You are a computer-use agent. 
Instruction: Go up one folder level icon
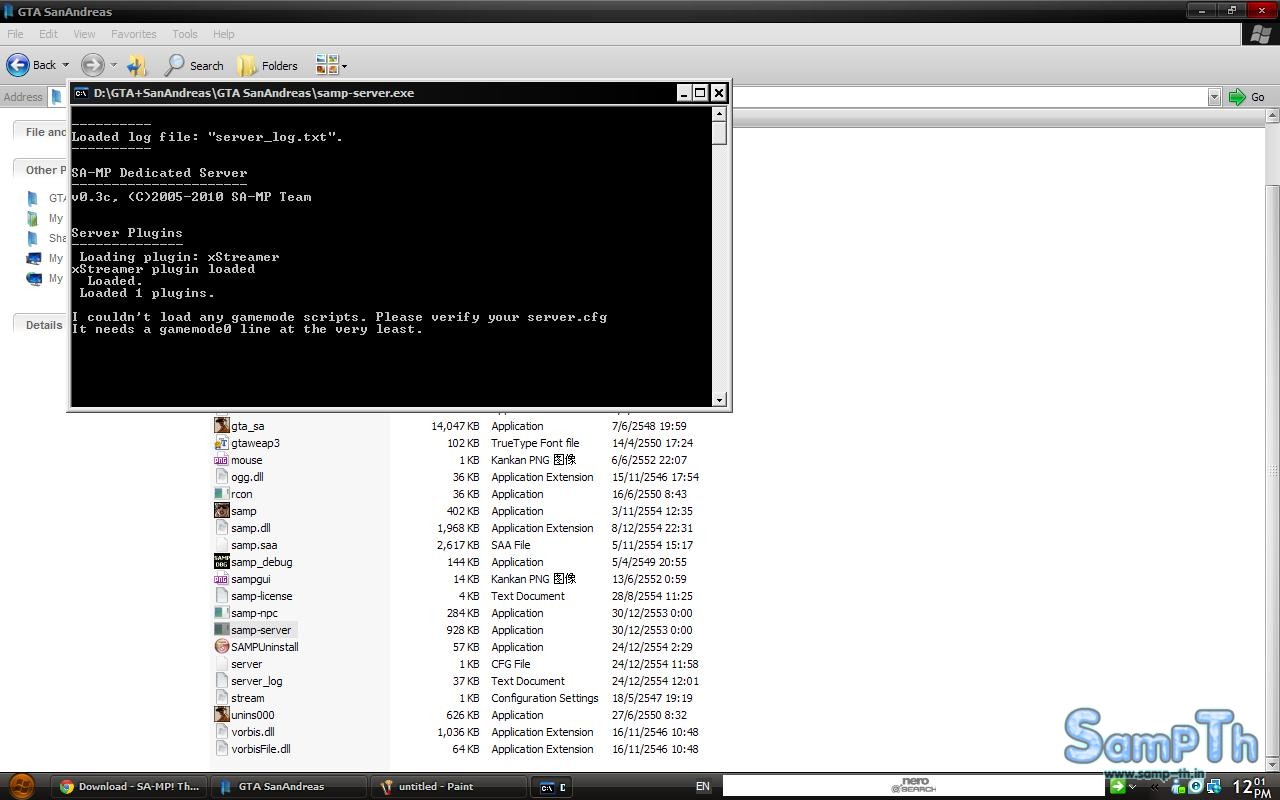pos(137,65)
